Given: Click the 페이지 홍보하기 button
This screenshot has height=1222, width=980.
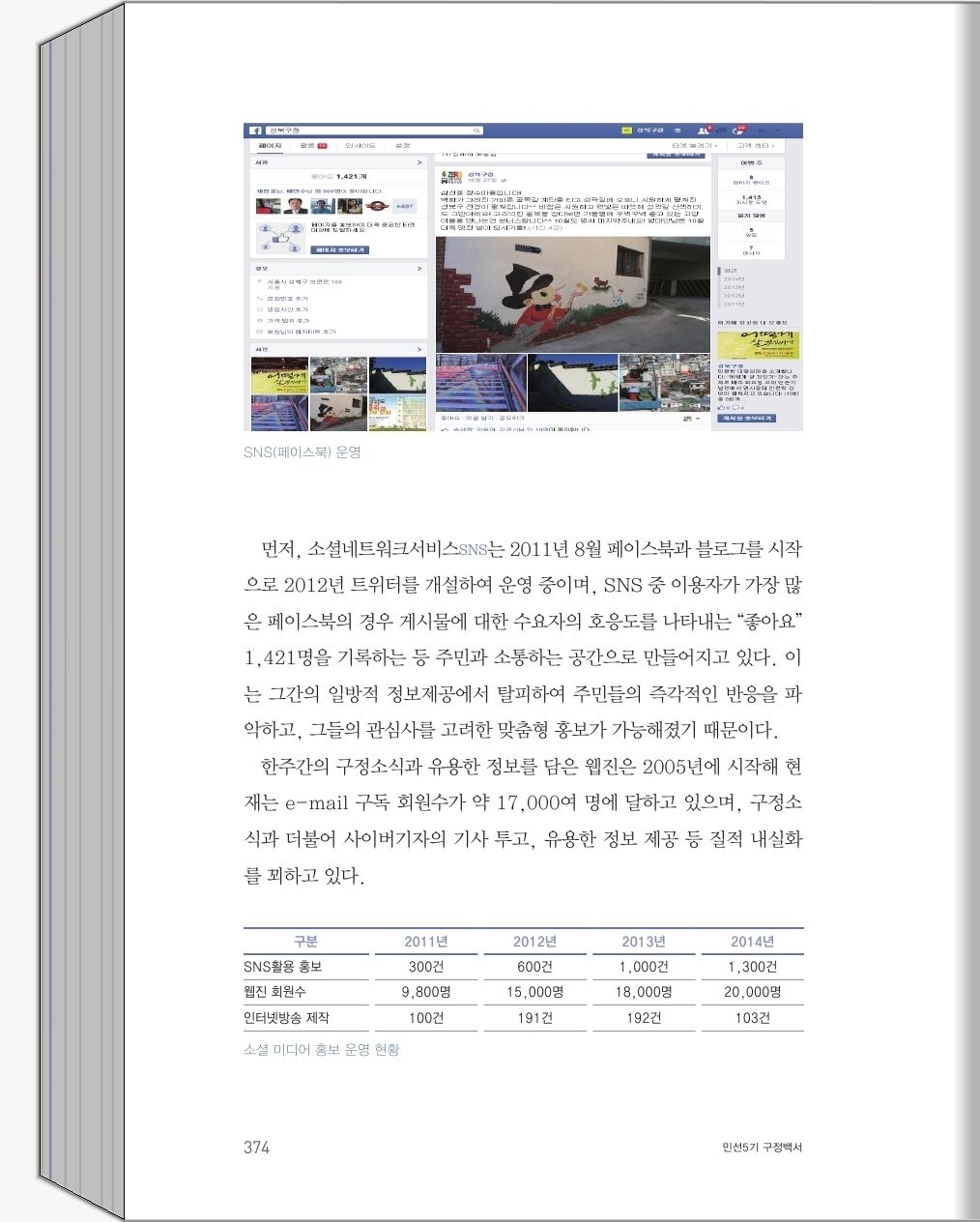Looking at the screenshot, I should [x=339, y=249].
